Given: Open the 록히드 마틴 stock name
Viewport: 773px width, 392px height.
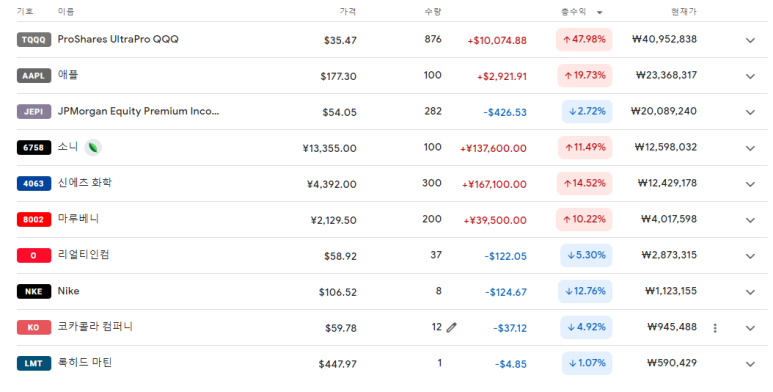Looking at the screenshot, I should pyautogui.click(x=85, y=363).
